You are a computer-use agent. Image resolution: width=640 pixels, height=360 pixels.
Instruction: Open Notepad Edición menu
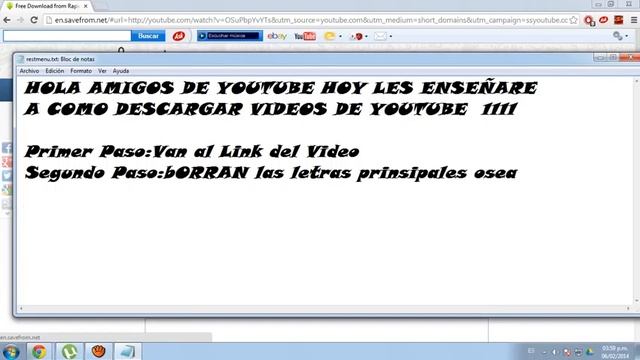pyautogui.click(x=55, y=71)
